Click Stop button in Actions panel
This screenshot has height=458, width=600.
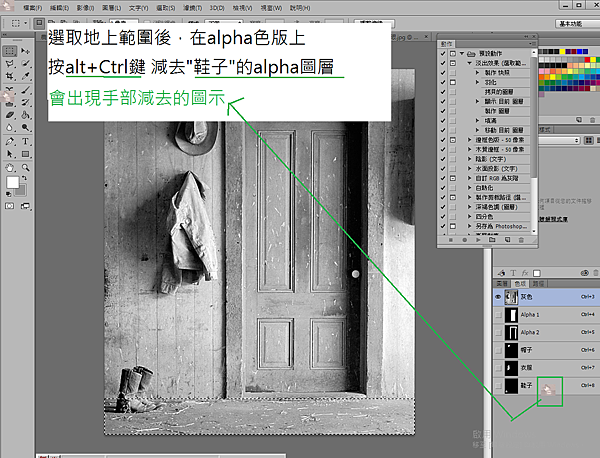tap(451, 240)
